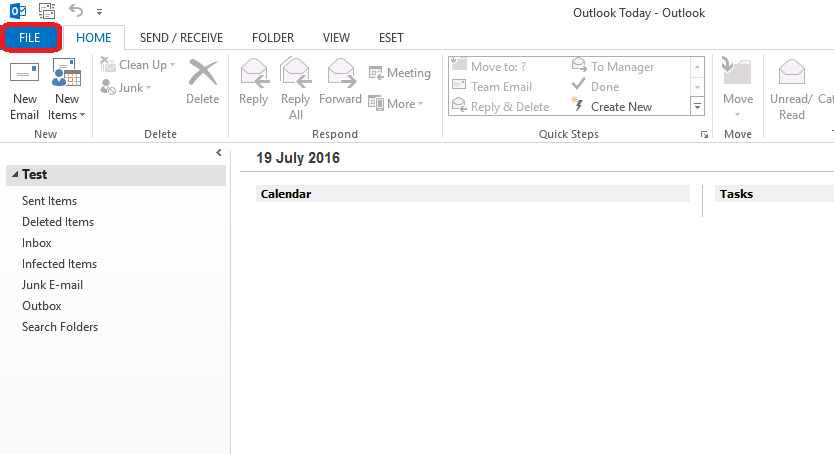This screenshot has height=454, width=834.
Task: Open the Infected Items folder
Action: [x=60, y=264]
